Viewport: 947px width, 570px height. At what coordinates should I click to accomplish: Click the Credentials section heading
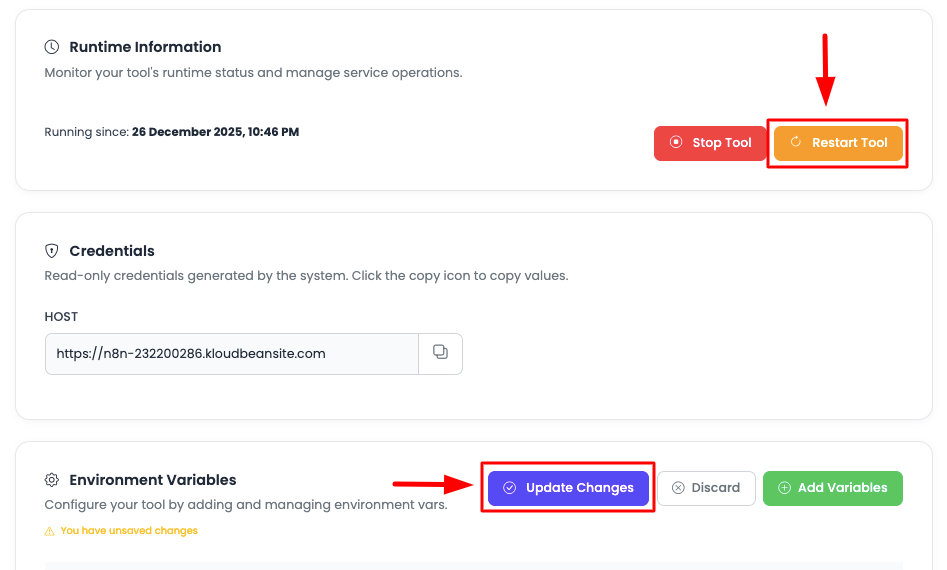[x=112, y=251]
